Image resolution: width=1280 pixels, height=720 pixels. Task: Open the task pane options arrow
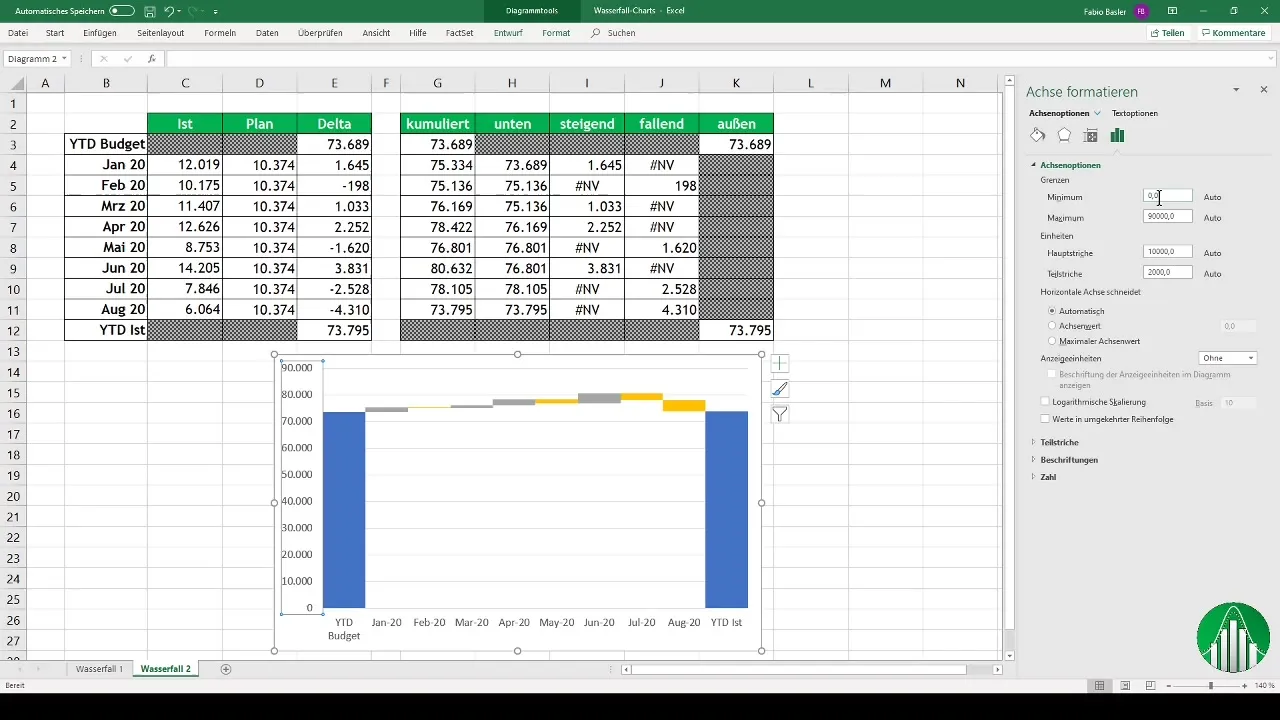1236,90
